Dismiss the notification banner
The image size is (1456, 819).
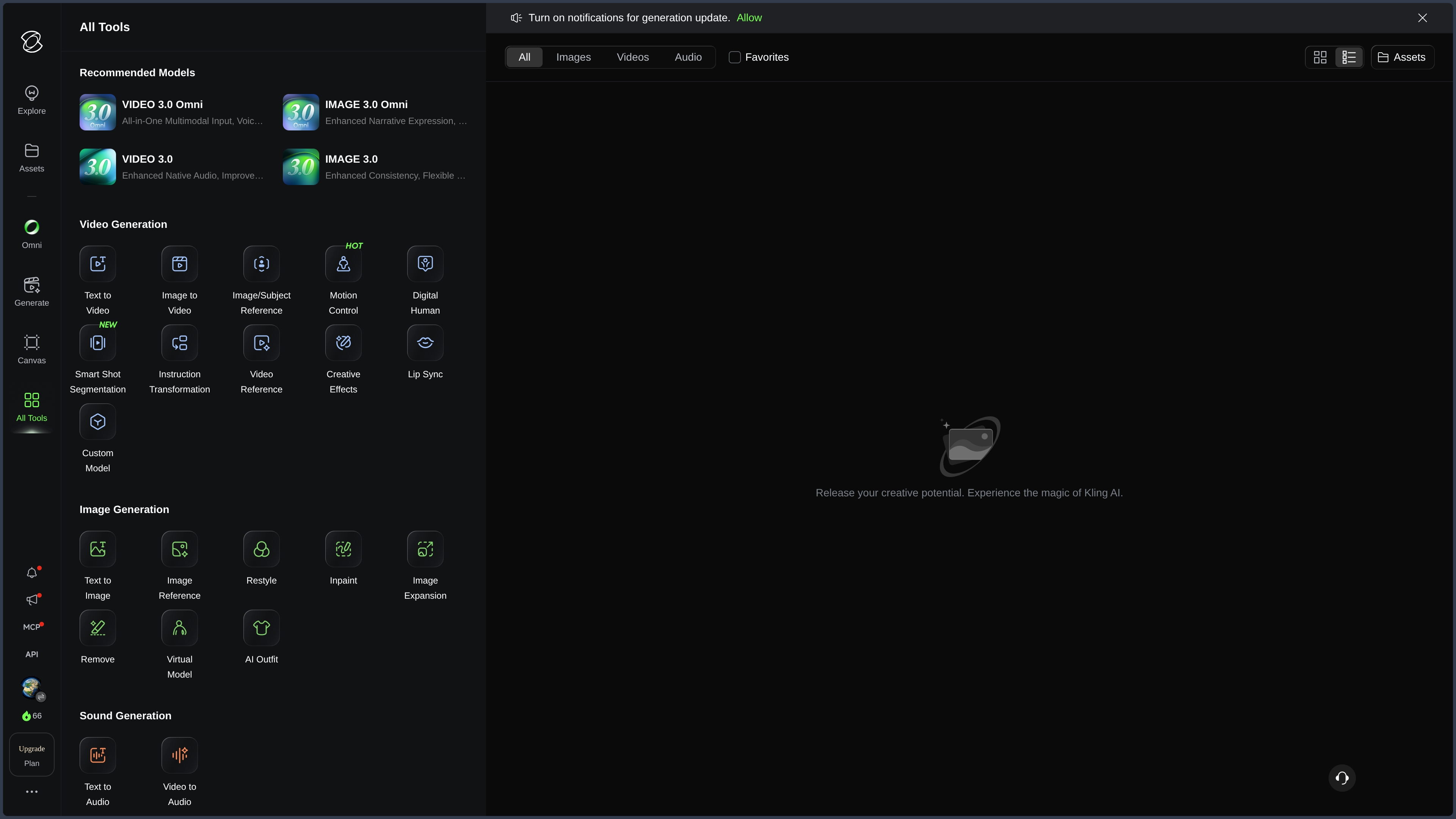point(1422,17)
